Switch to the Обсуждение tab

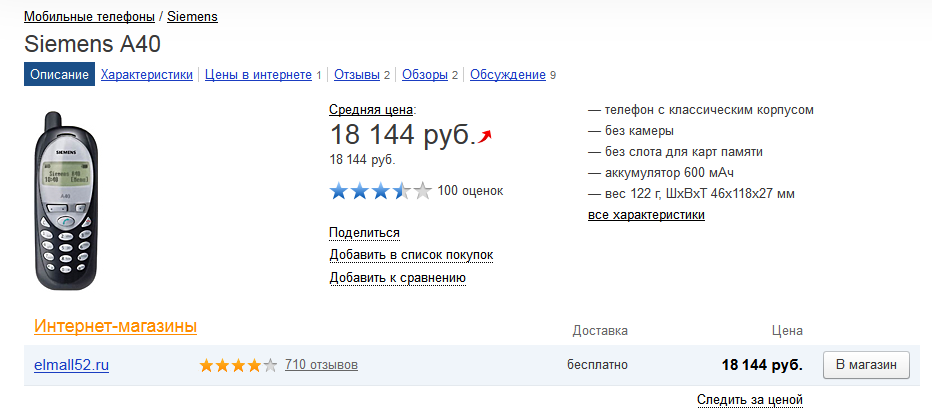point(508,75)
